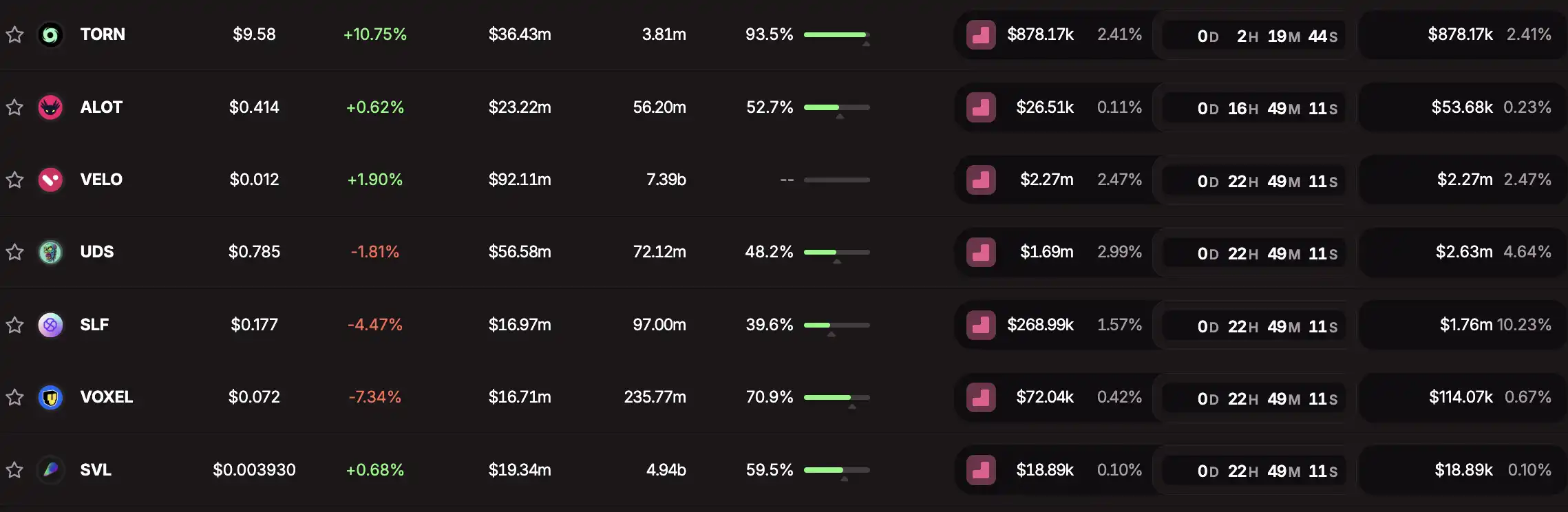
Task: Open the VOXEL token name link
Action: 106,397
